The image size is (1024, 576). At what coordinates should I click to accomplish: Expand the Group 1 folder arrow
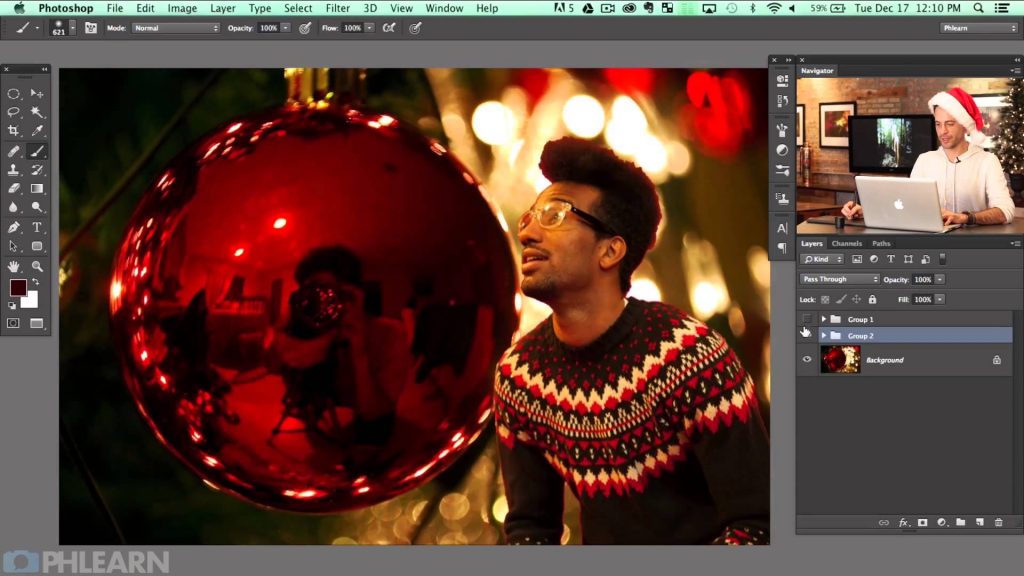click(823, 319)
